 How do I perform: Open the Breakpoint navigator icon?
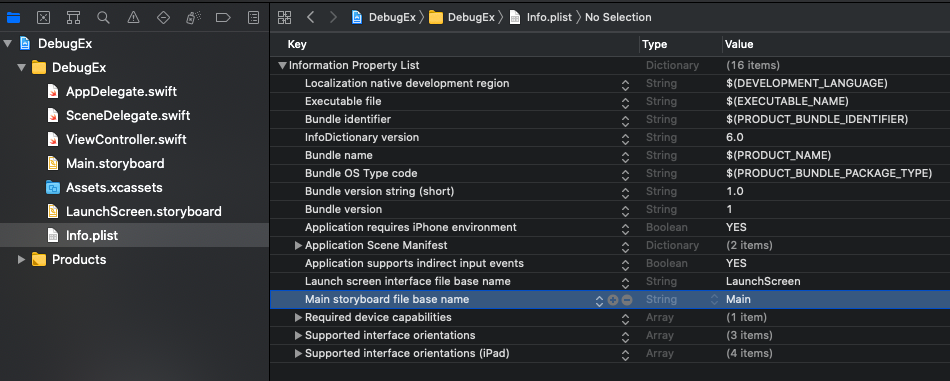coord(223,18)
